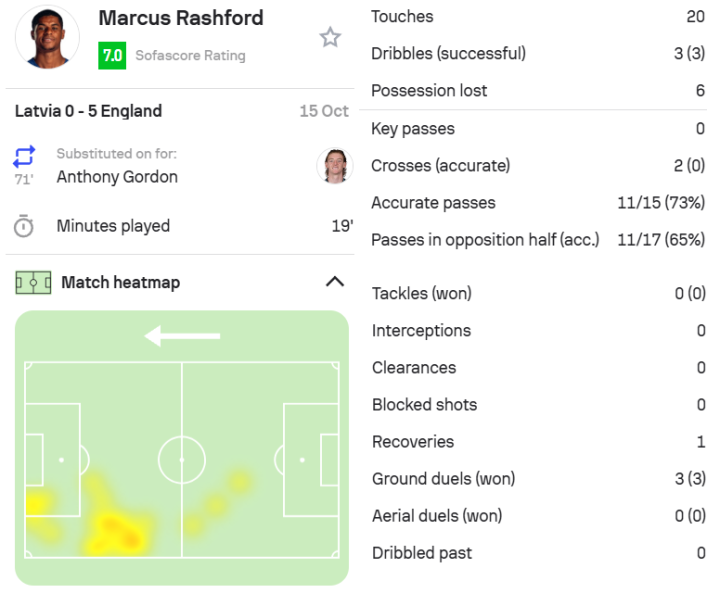Viewport: 720px width, 593px height.
Task: Click the center circle on the pitch
Action: click(182, 461)
